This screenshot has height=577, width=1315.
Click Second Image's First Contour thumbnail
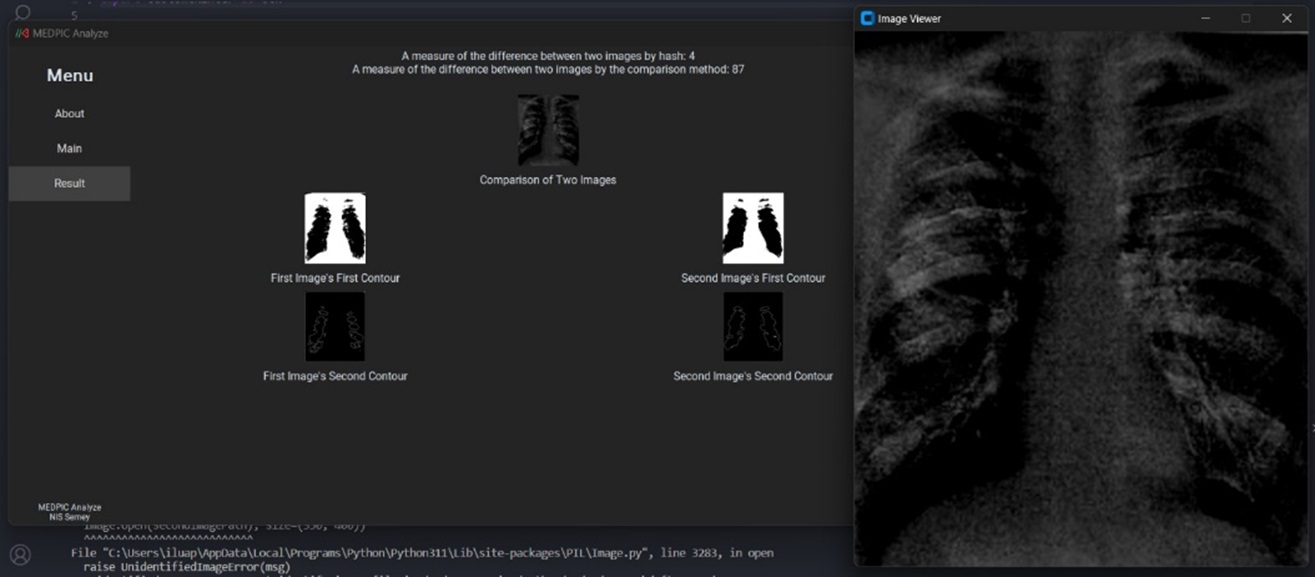[753, 228]
